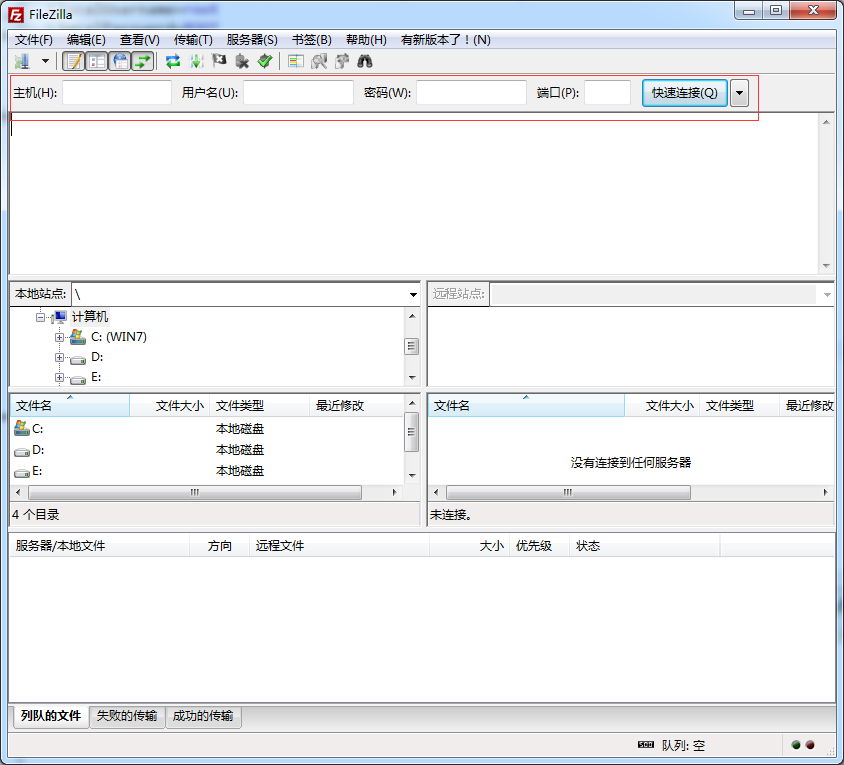Toggle synchronized browsing

(342, 61)
